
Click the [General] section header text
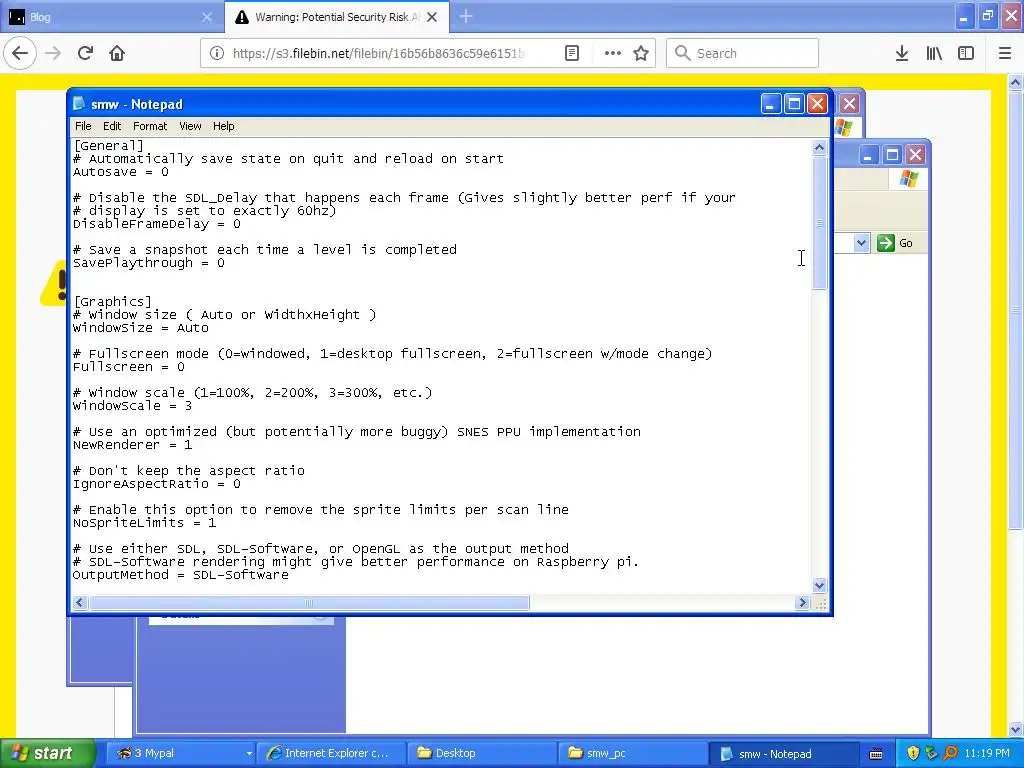coord(108,146)
